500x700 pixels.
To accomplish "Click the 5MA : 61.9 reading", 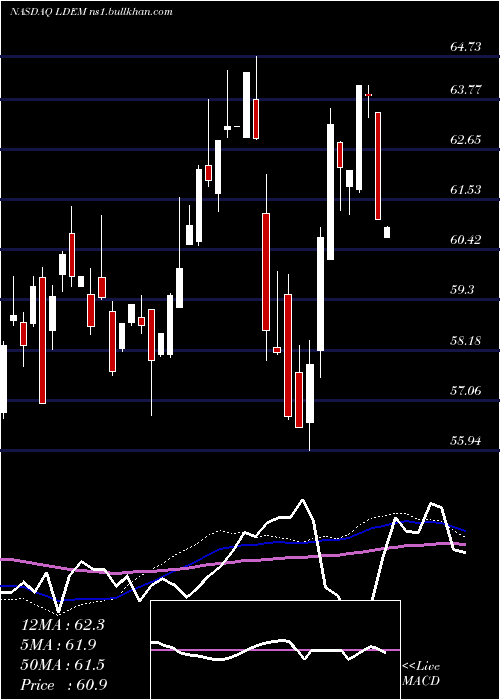I will tap(59, 645).
